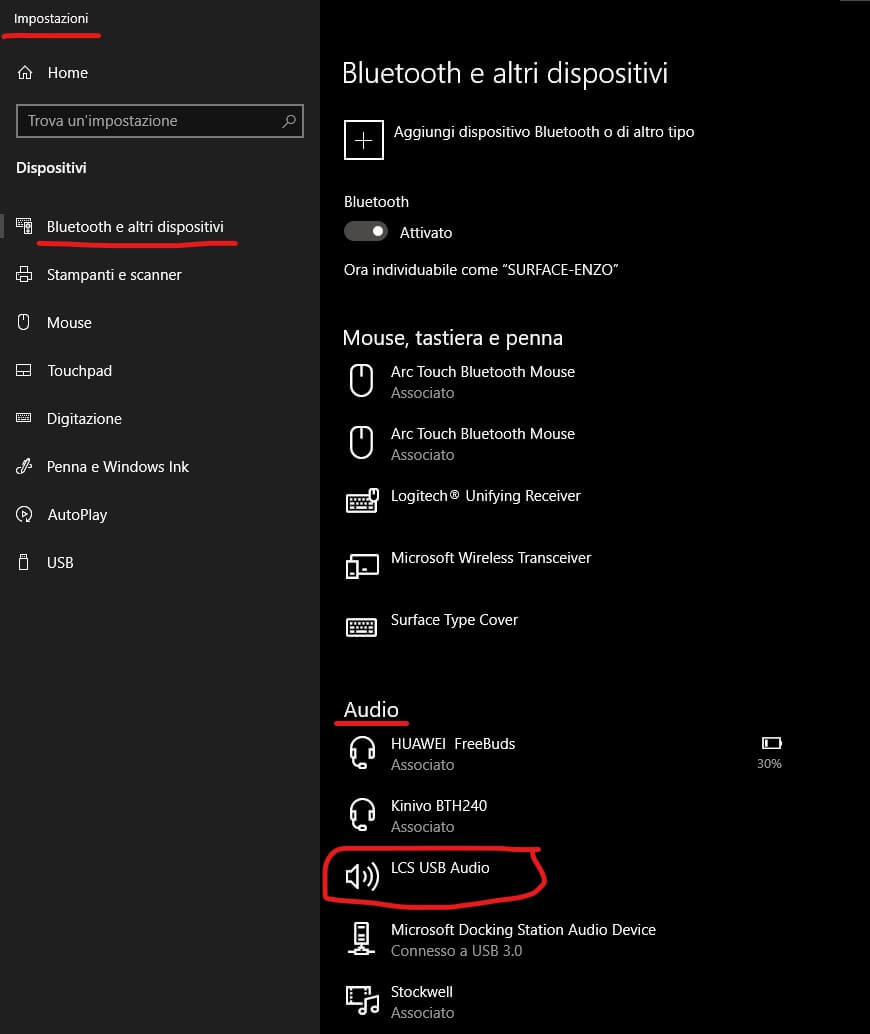This screenshot has height=1034, width=870.
Task: Click Aggiungi dispositivo Bluetooth o di altro tipo
Action: 543,132
